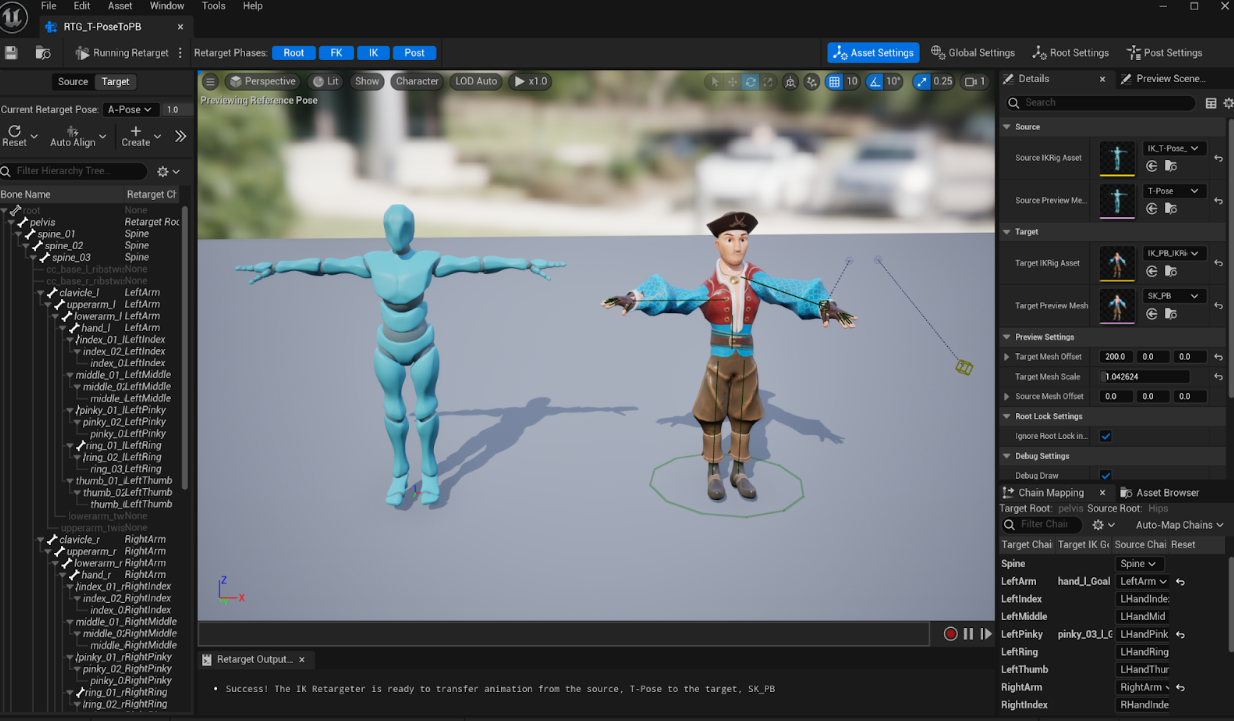This screenshot has width=1234, height=721.
Task: Click the Browse to asset icon
Action: tap(43, 53)
